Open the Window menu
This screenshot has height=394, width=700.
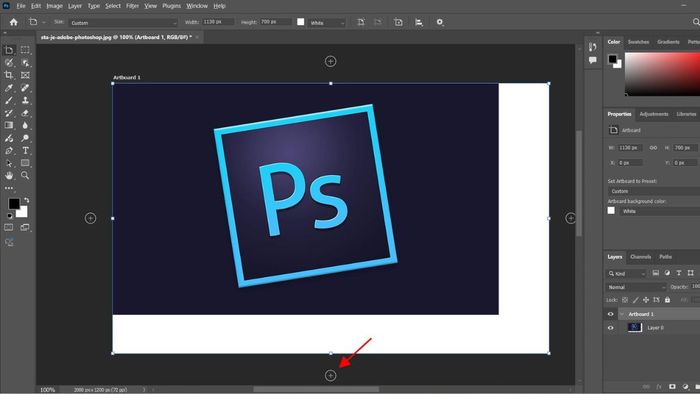click(197, 6)
